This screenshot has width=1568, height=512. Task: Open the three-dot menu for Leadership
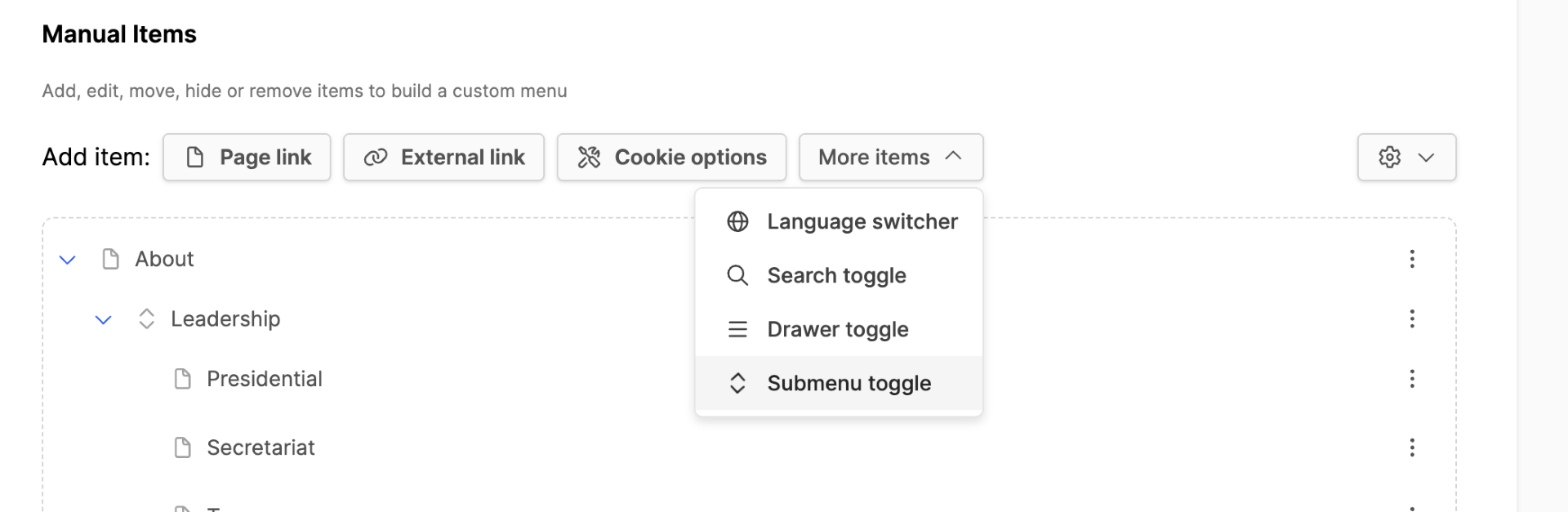pyautogui.click(x=1411, y=318)
